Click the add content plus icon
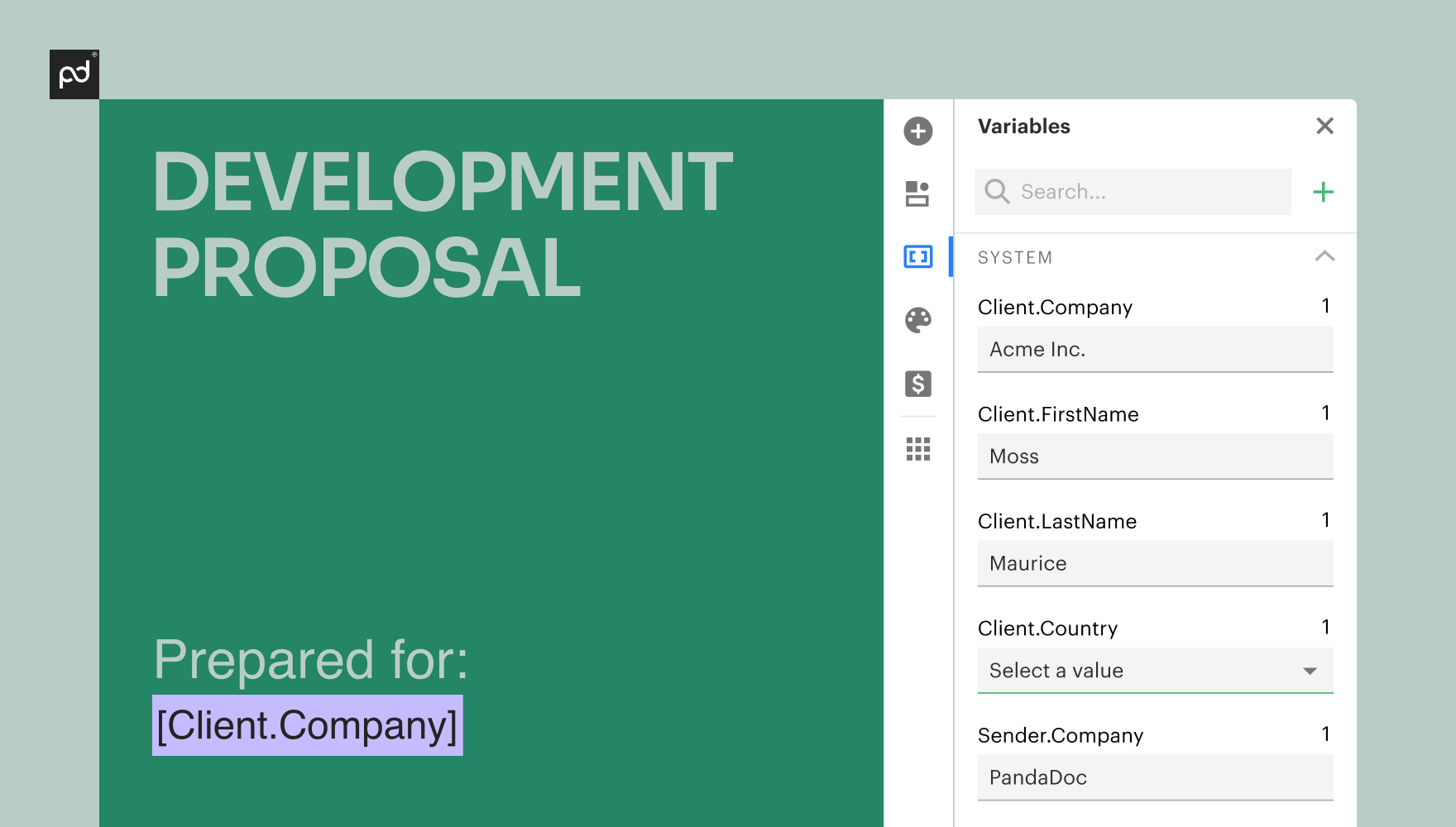Image resolution: width=1456 pixels, height=827 pixels. [x=917, y=131]
